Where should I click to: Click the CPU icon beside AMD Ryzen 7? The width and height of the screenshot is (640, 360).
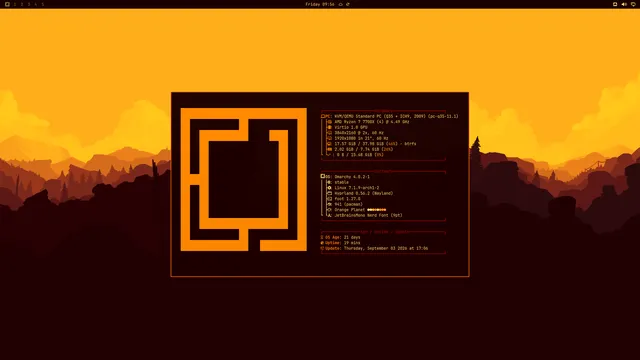coord(329,122)
